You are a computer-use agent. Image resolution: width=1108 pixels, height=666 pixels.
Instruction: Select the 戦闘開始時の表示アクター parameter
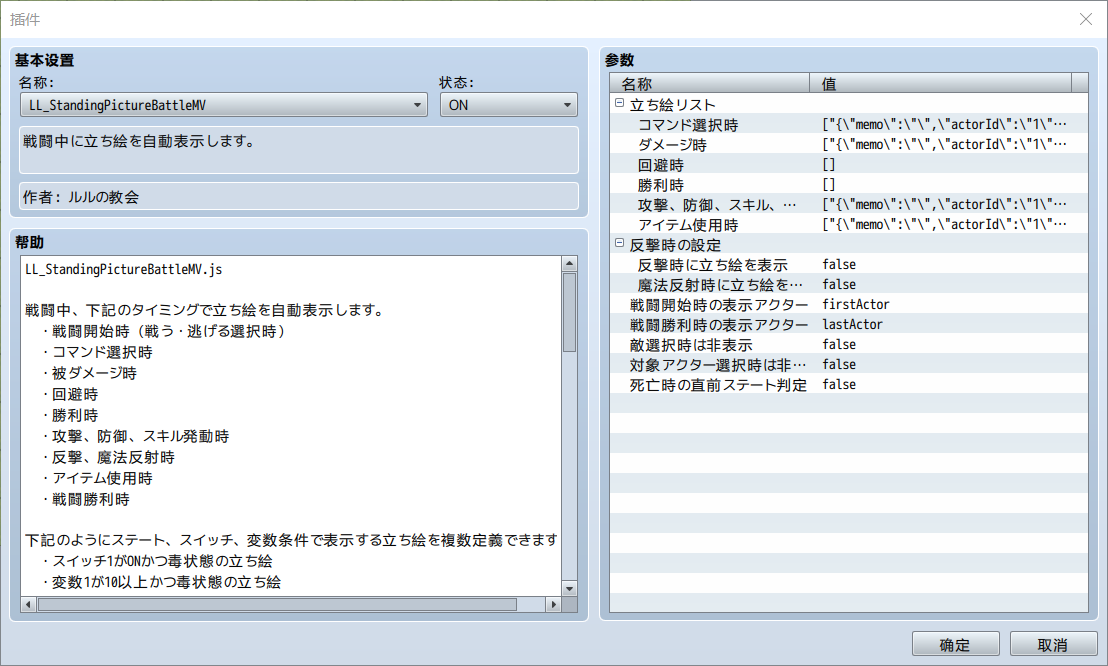tap(849, 305)
